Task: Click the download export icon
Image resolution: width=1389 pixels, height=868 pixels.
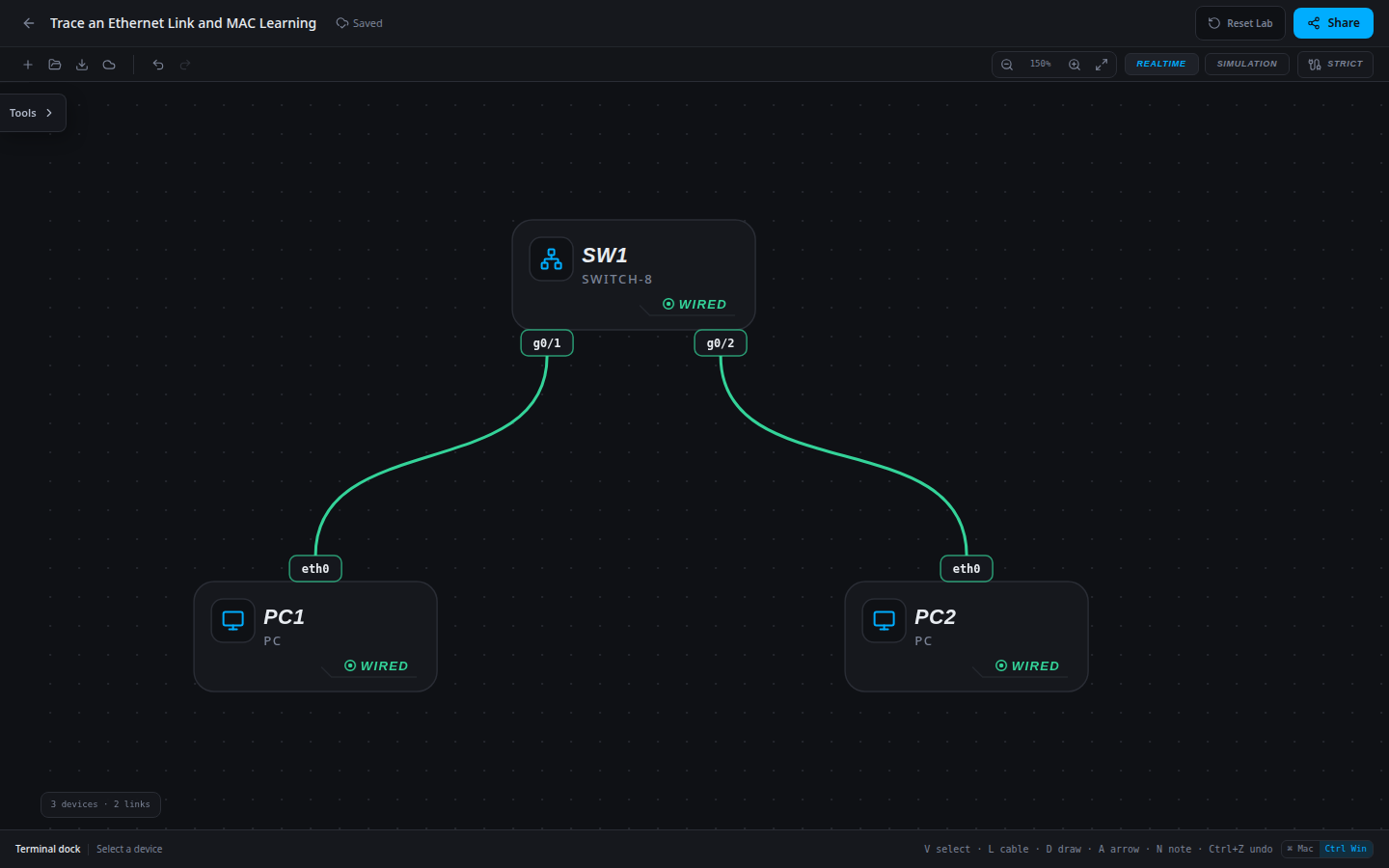Action: (x=82, y=65)
